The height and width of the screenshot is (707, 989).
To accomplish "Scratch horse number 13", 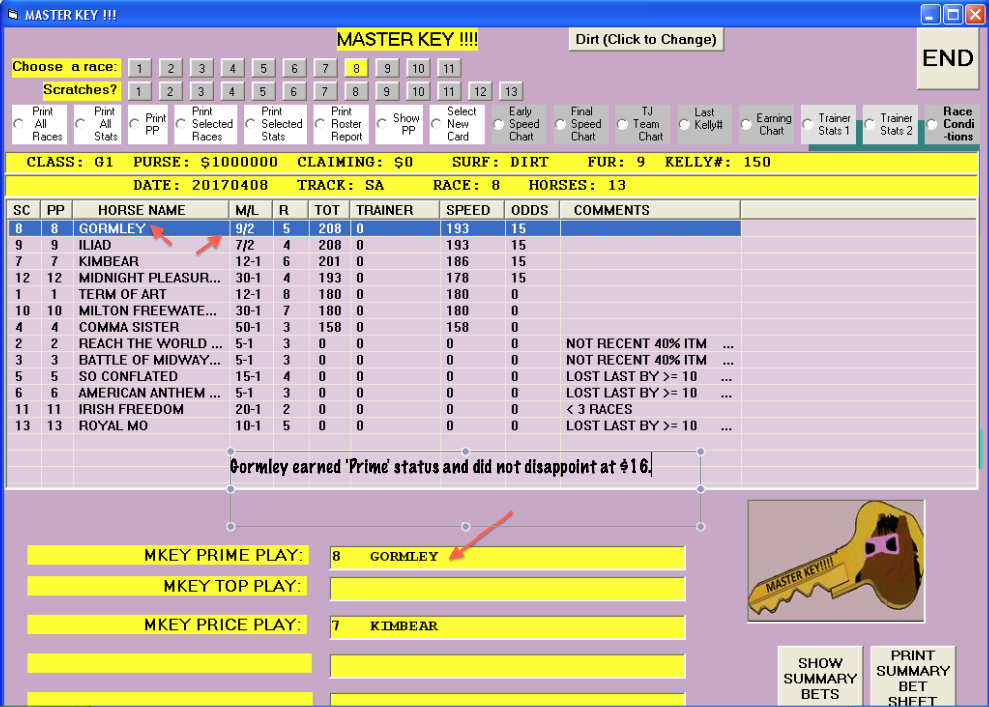I will (511, 91).
